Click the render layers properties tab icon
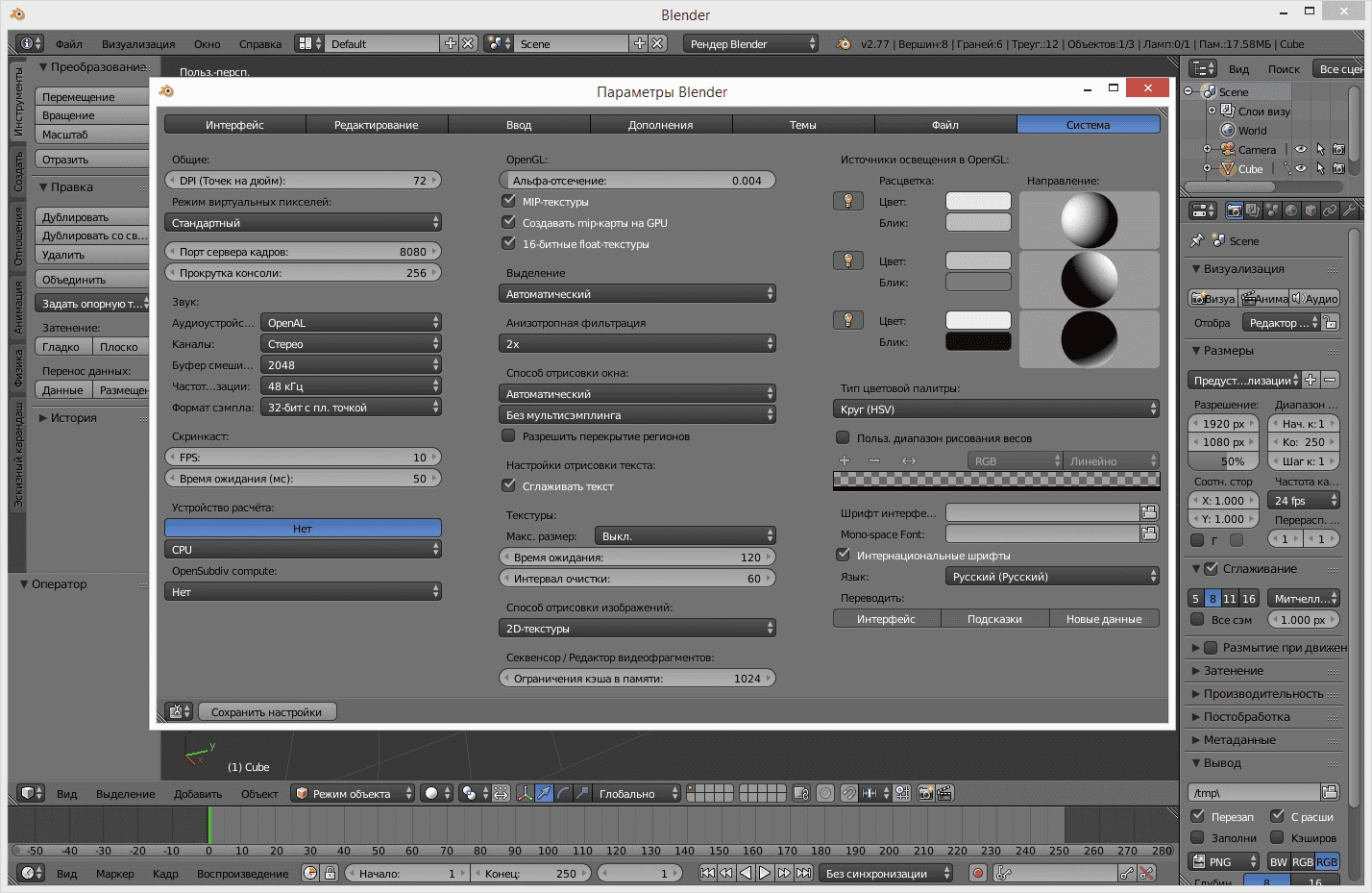1372x893 pixels. coord(1254,210)
